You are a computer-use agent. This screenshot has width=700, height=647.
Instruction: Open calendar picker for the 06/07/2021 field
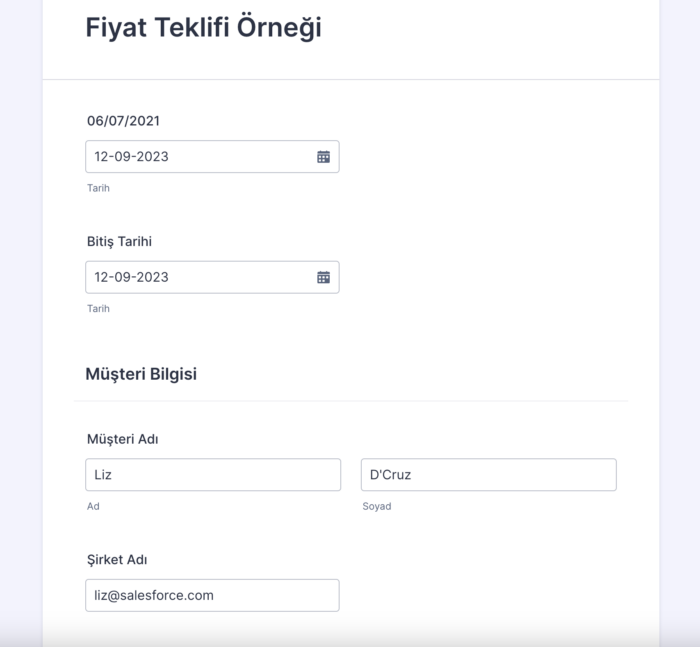coord(323,157)
